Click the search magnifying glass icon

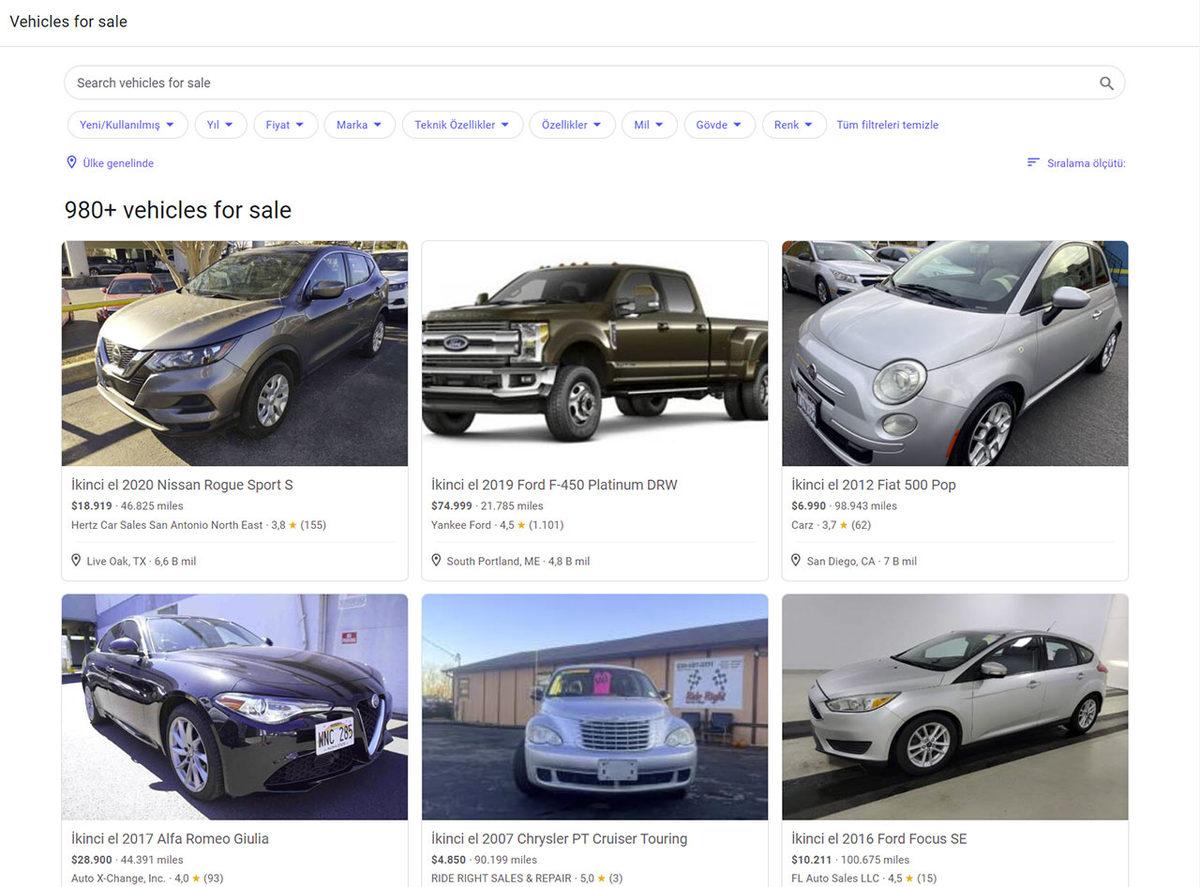pyautogui.click(x=1105, y=82)
